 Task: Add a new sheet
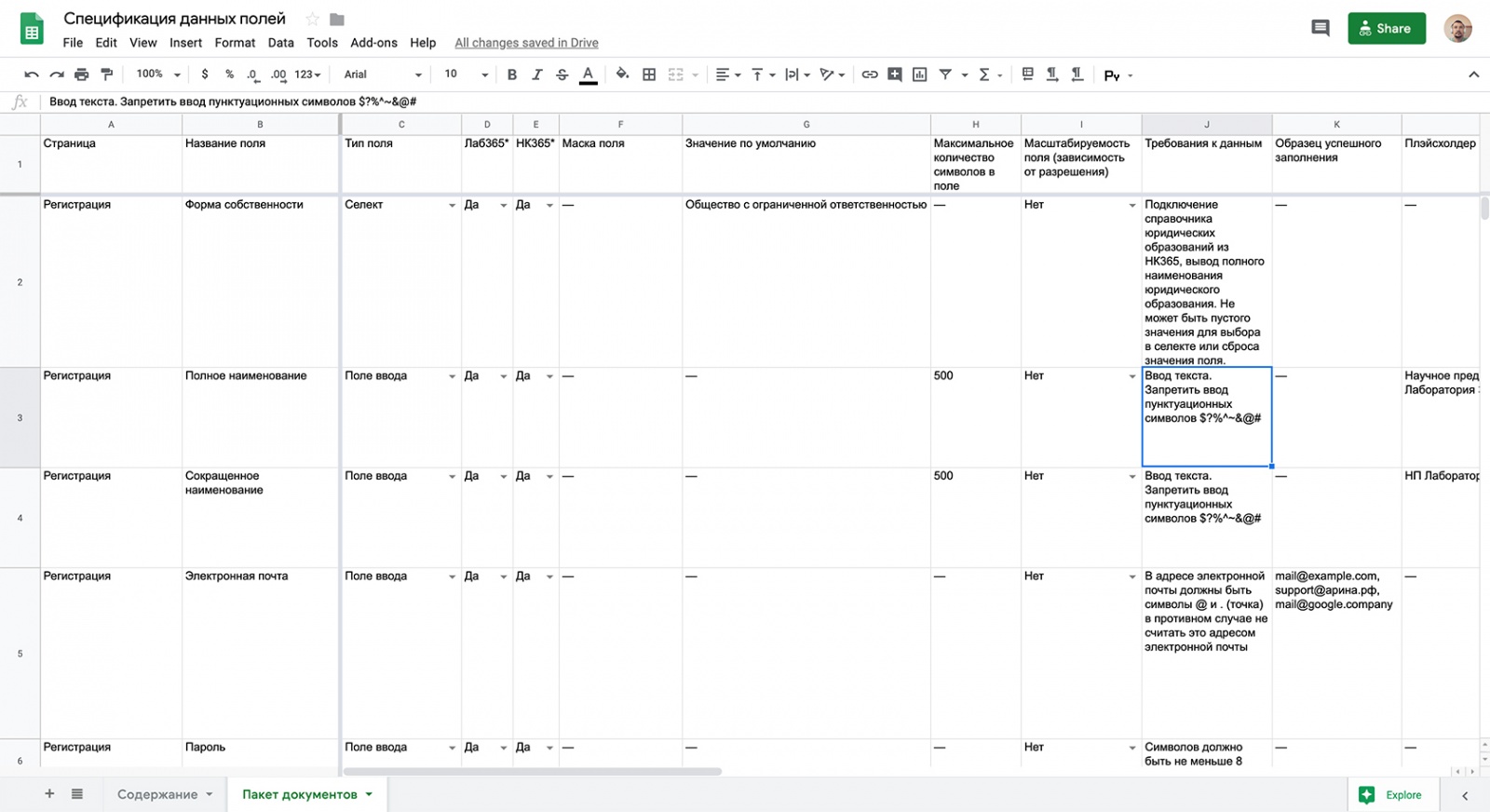click(49, 793)
